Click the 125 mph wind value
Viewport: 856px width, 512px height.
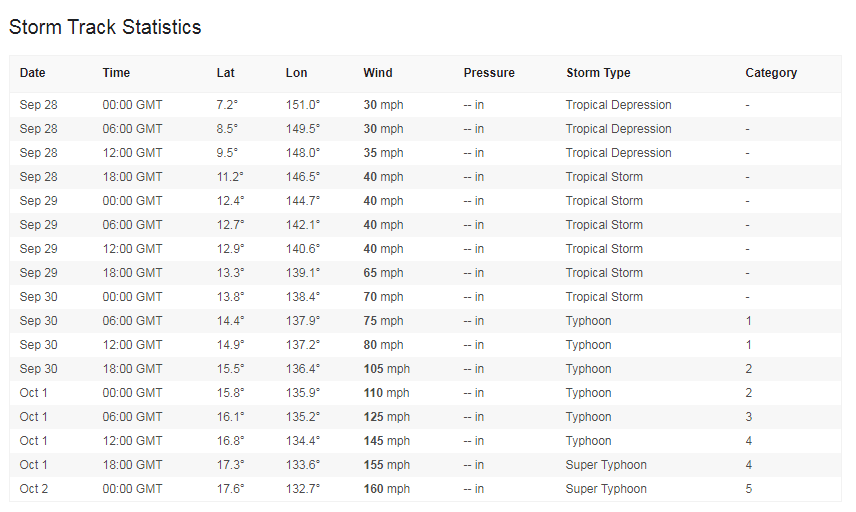tap(386, 417)
